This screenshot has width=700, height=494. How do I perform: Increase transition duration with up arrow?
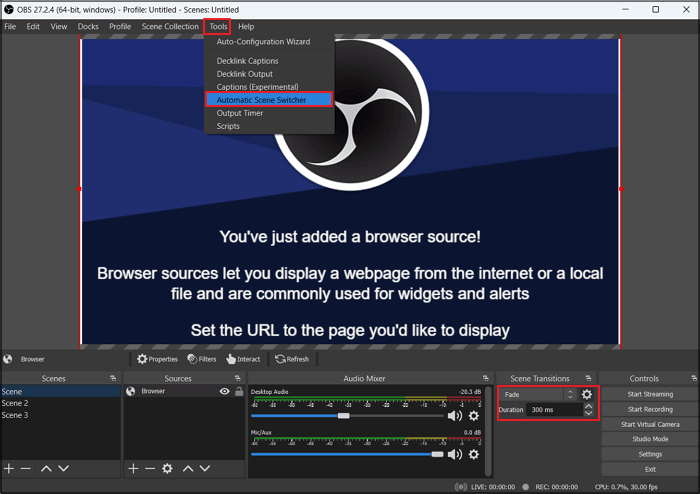pos(588,406)
